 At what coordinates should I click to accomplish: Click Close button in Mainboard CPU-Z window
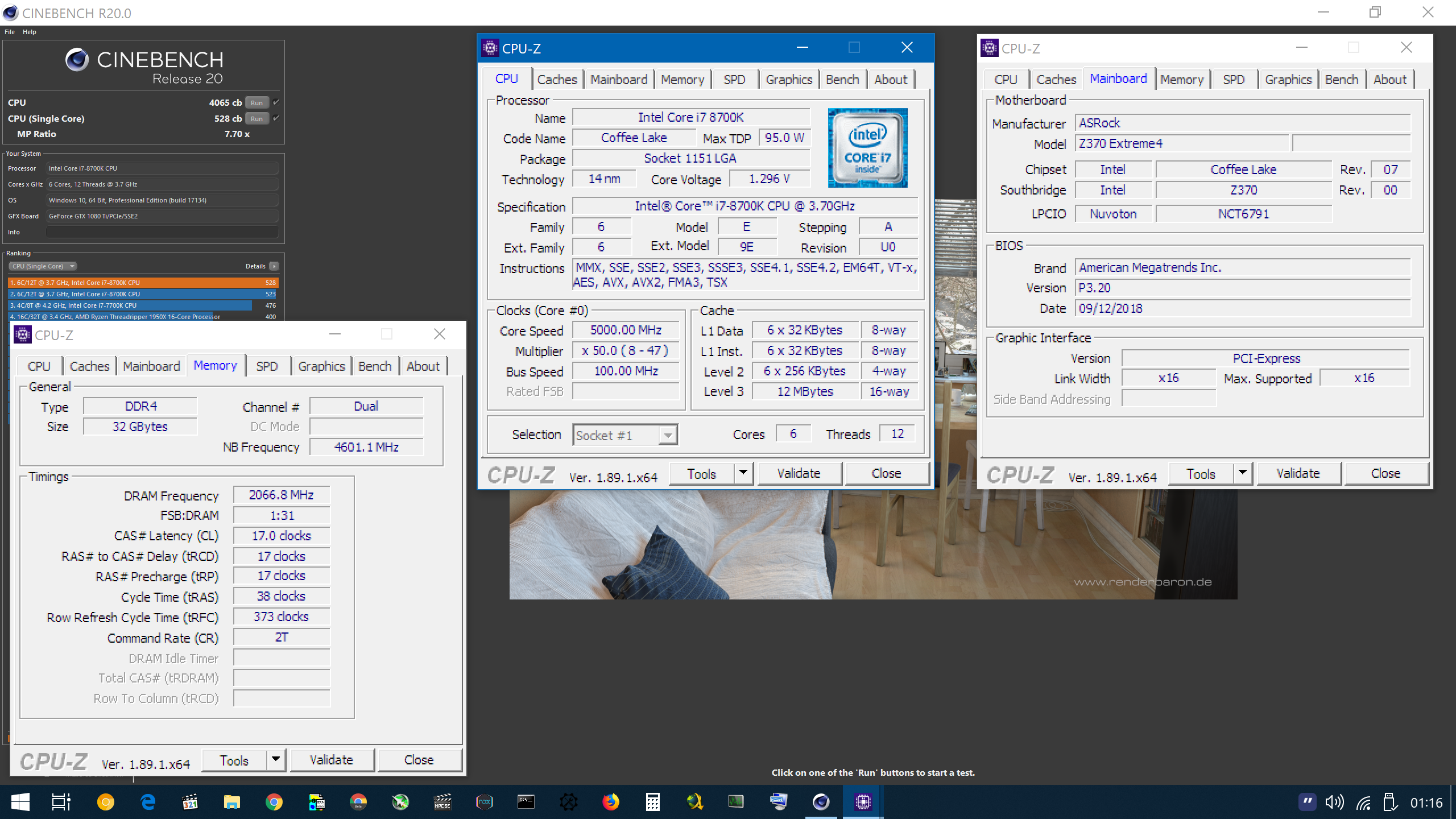(x=1385, y=473)
